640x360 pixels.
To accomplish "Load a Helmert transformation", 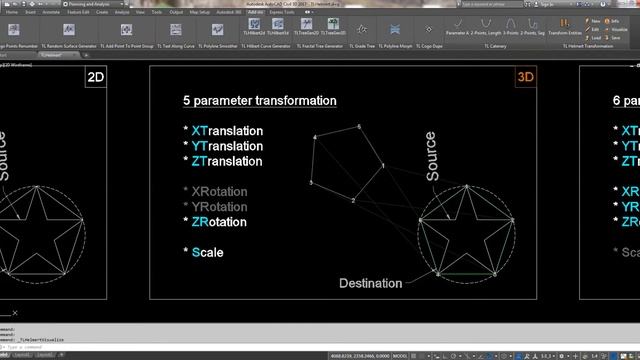I will 593,38.
